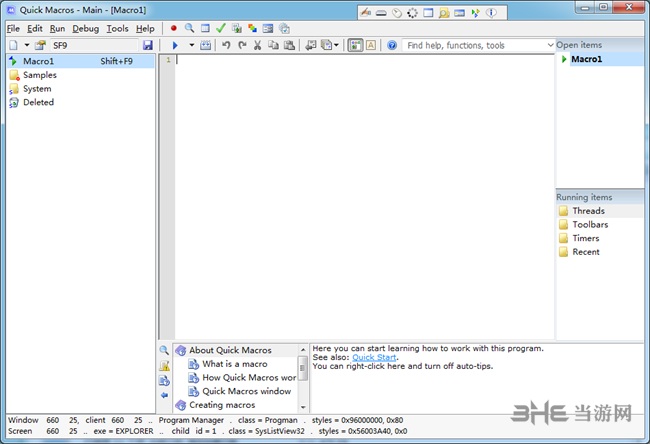
Task: Expand the Find help search box dropdown
Action: pyautogui.click(x=549, y=46)
